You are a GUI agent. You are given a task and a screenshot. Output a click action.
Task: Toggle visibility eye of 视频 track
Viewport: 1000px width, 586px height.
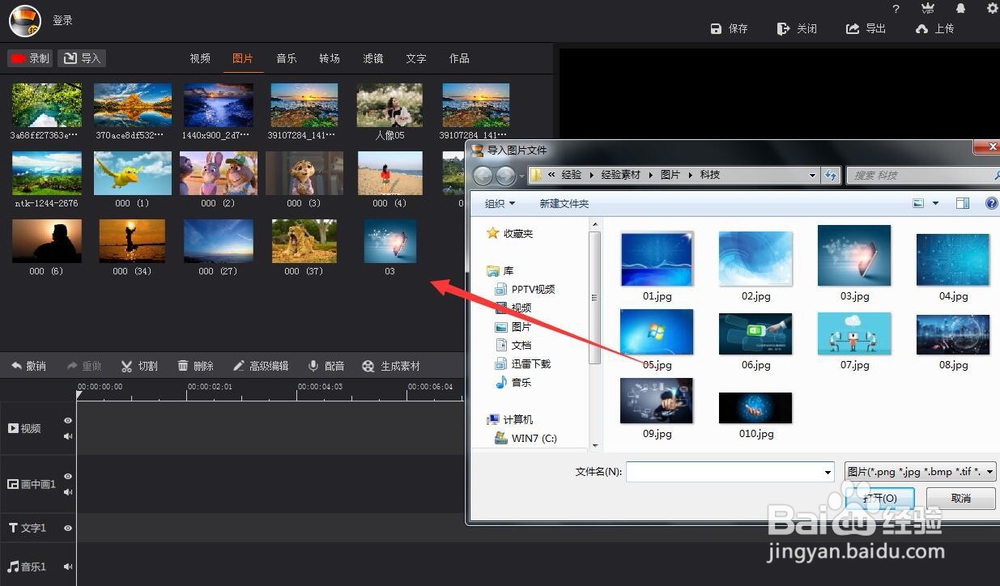click(68, 421)
